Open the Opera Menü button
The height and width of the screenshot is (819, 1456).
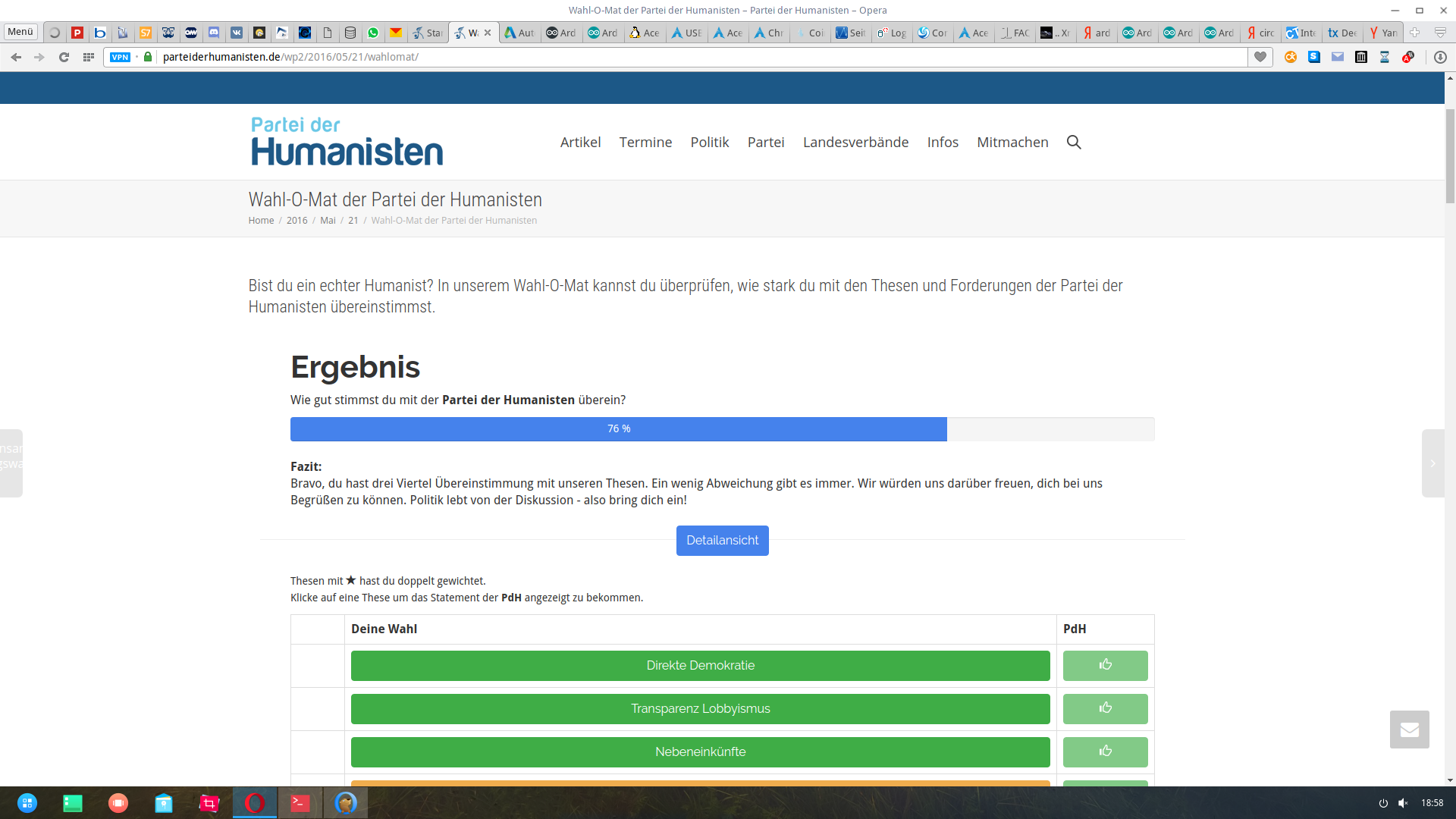click(20, 32)
